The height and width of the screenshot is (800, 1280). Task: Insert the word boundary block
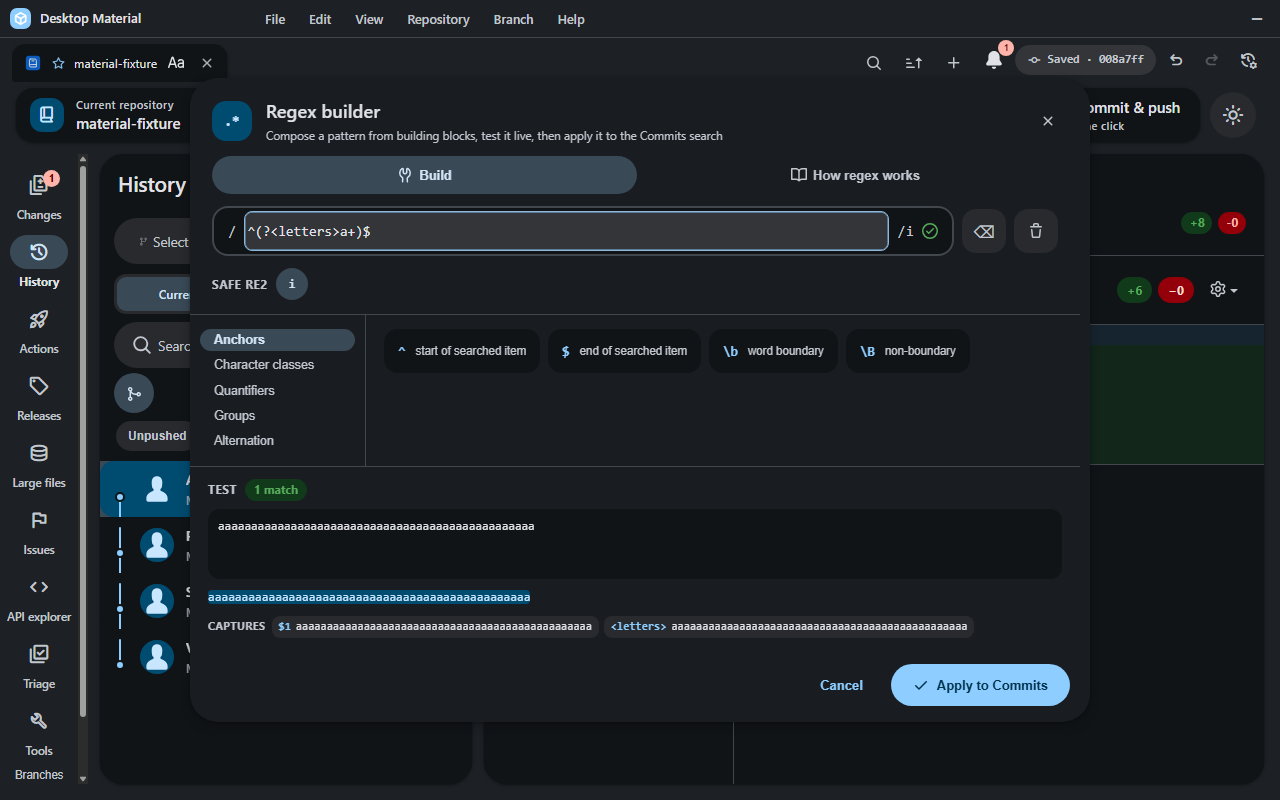pyautogui.click(x=773, y=351)
